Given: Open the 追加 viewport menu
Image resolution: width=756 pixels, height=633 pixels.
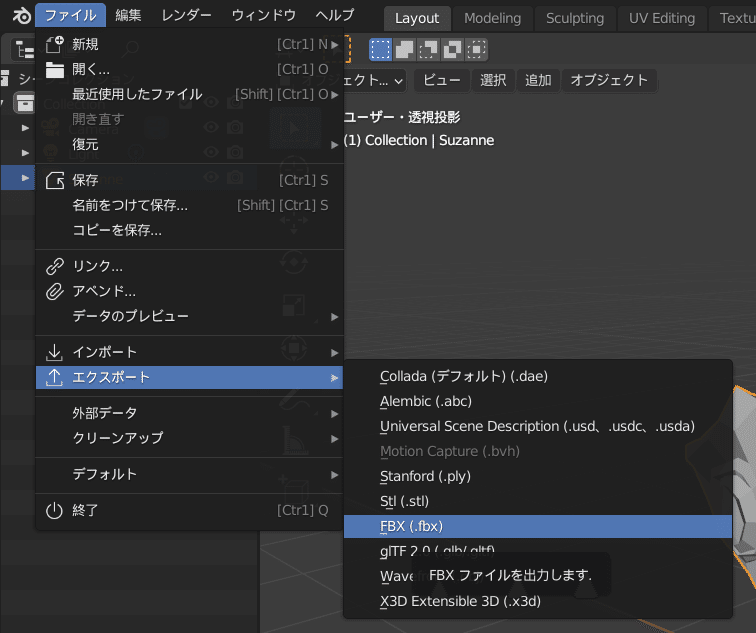Looking at the screenshot, I should (538, 81).
